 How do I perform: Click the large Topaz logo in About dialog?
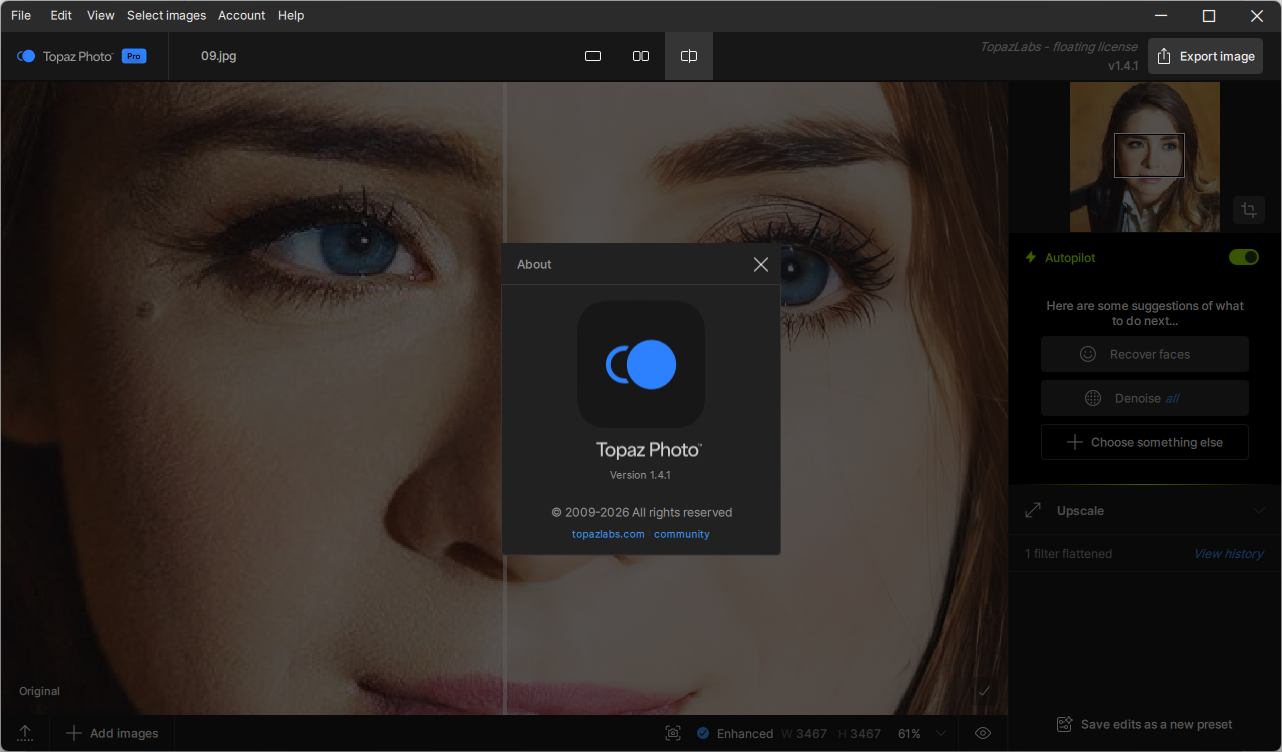tap(641, 364)
